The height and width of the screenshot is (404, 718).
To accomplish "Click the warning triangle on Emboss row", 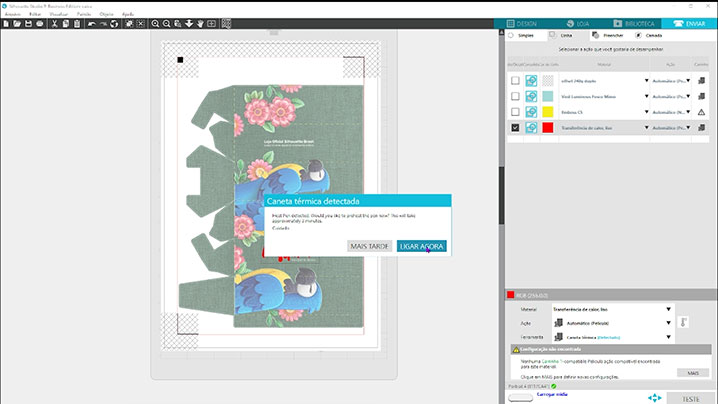I will coord(701,112).
